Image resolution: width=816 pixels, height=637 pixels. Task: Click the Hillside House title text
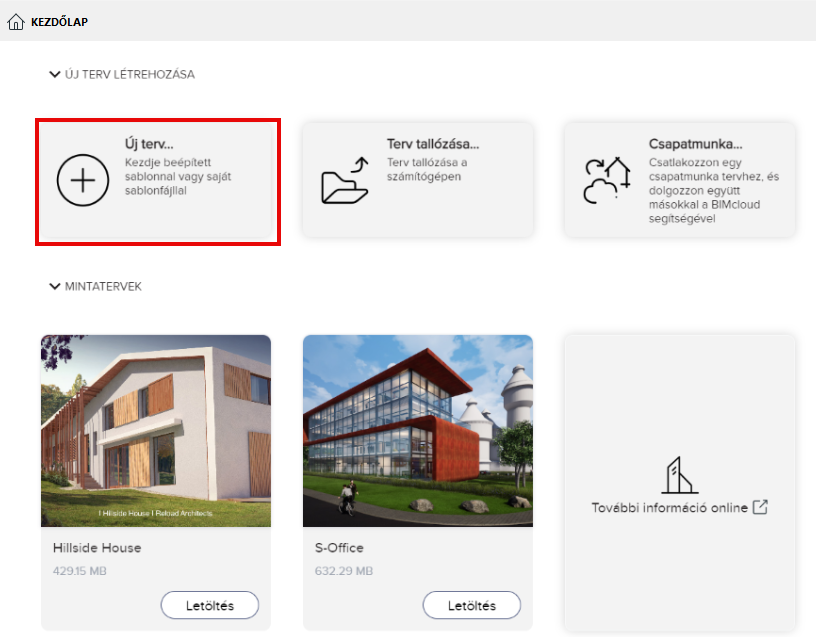[97, 547]
